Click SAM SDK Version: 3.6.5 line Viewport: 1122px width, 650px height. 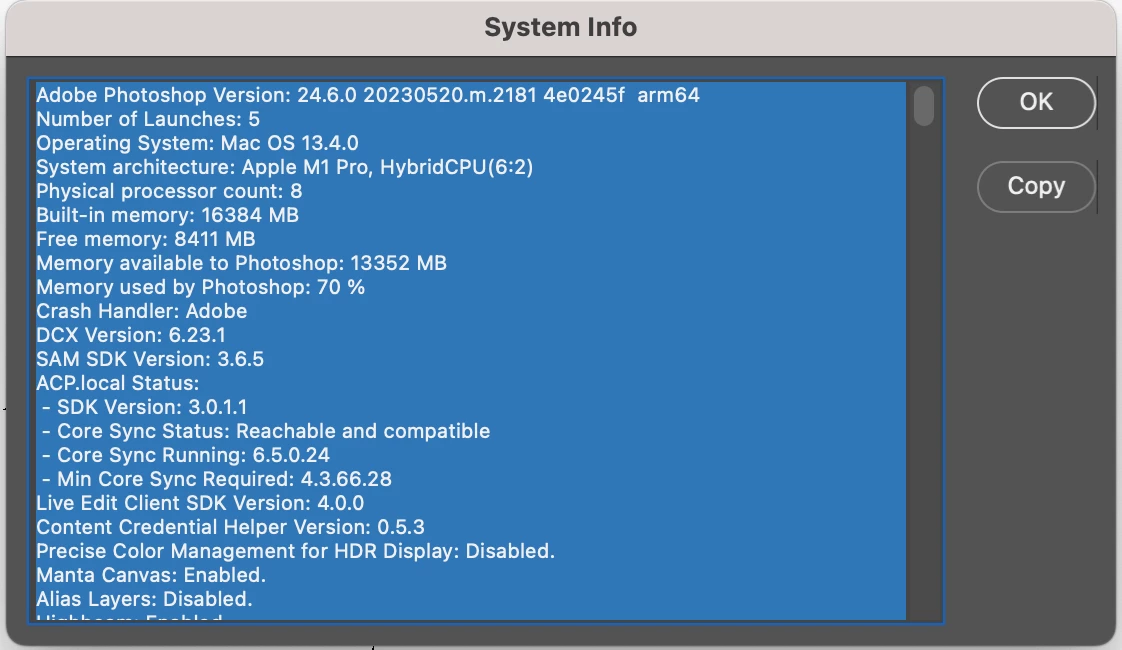[150, 359]
